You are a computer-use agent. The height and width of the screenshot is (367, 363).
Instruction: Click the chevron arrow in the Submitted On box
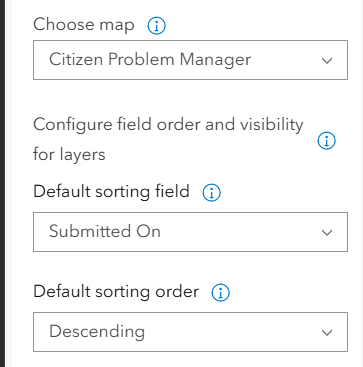[327, 232]
